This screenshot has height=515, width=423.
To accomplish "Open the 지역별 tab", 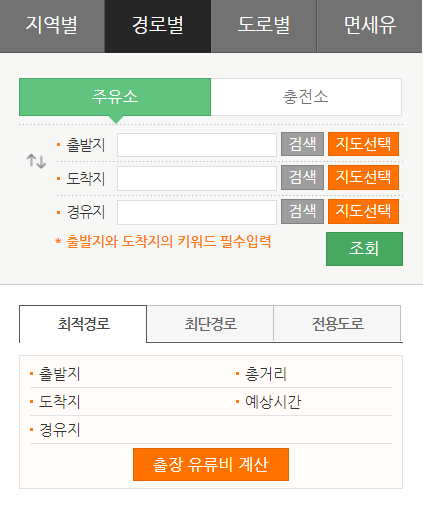I will coord(52,26).
